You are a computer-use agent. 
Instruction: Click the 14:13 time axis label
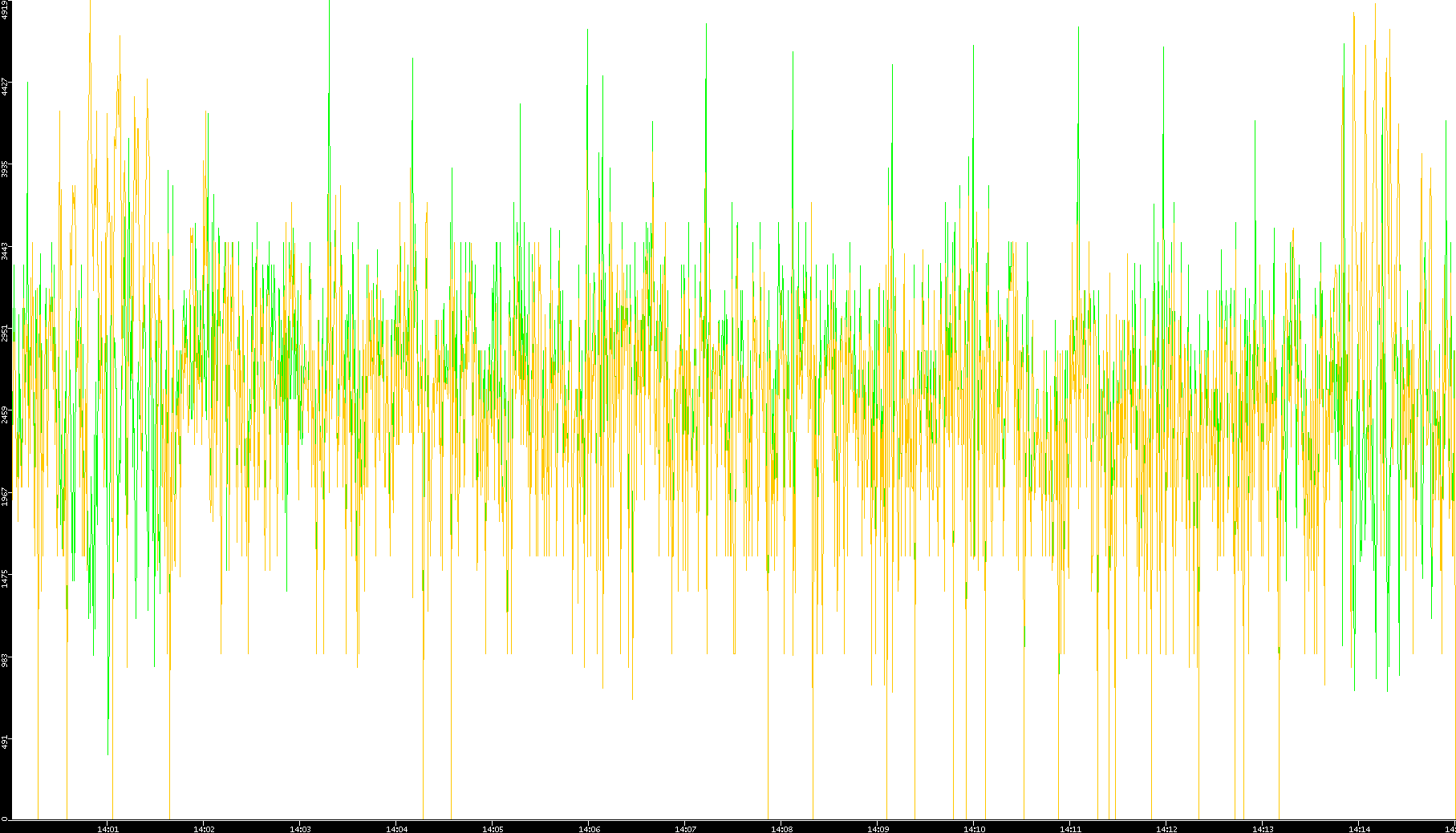coord(1263,829)
